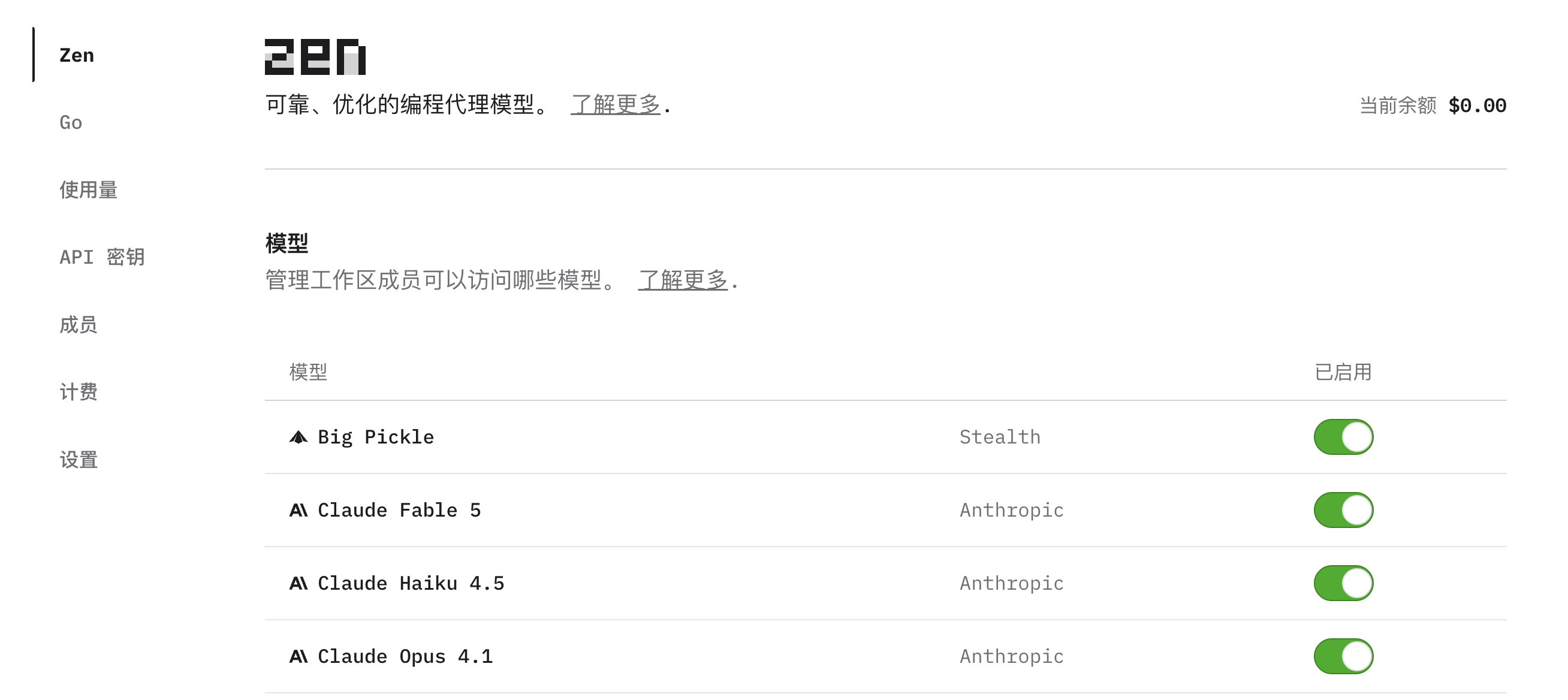This screenshot has width=1568, height=700.
Task: Turn off Claude Opus 4.1 toggle
Action: (x=1343, y=656)
